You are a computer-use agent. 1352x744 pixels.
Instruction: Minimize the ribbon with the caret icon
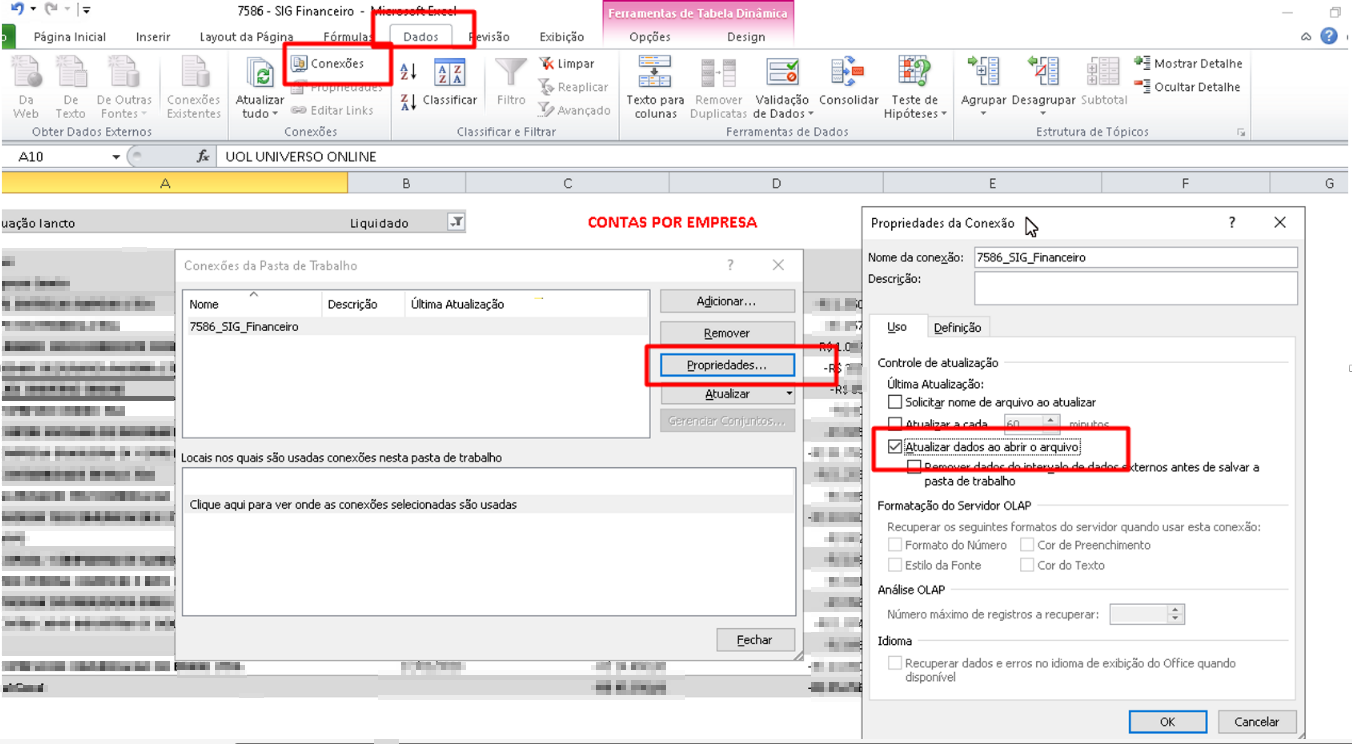pyautogui.click(x=1306, y=37)
